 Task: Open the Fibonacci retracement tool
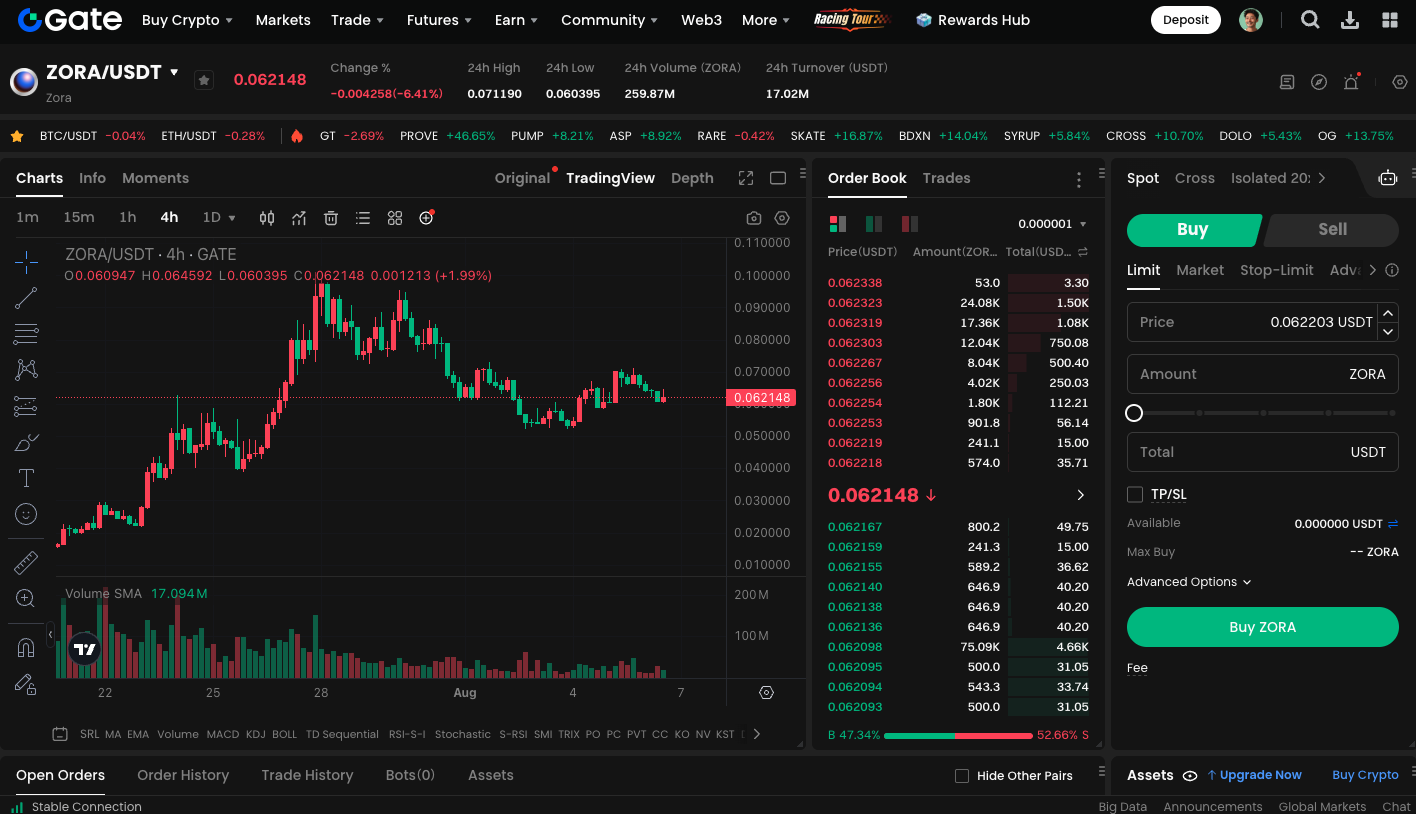coord(26,334)
